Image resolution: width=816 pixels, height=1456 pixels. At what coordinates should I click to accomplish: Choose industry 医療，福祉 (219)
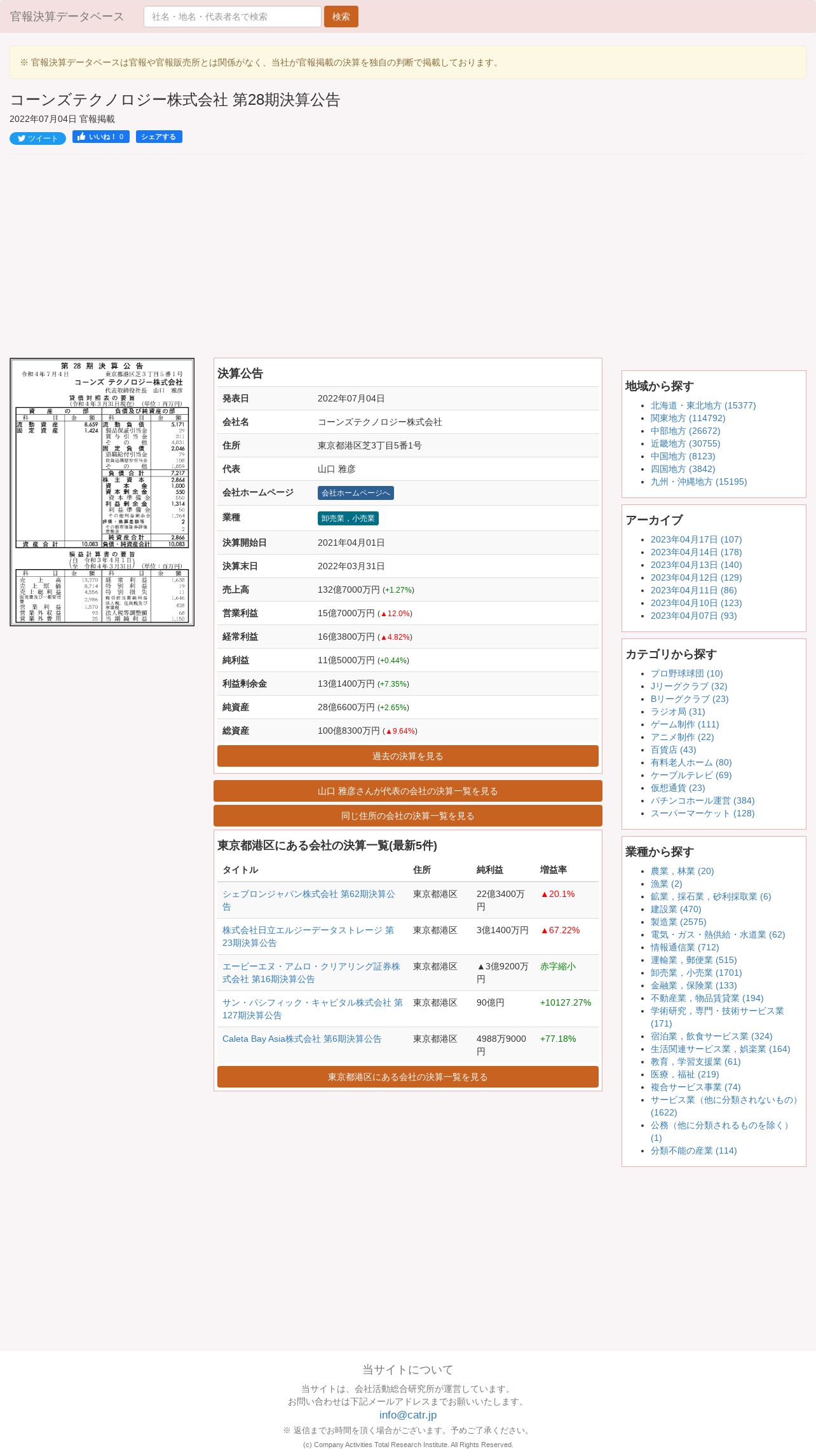tap(684, 1074)
